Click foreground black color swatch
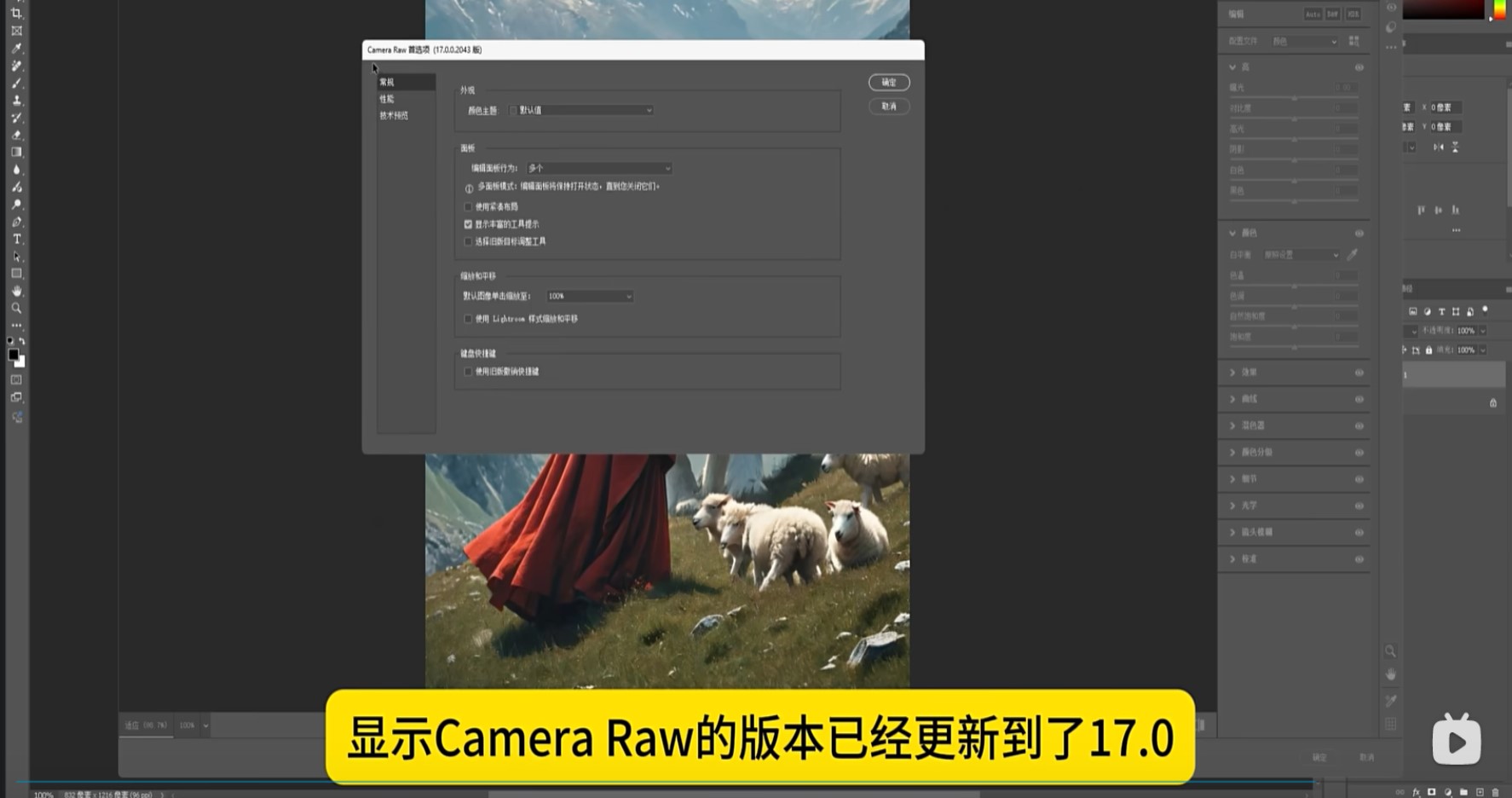Image resolution: width=1512 pixels, height=798 pixels. 13,355
